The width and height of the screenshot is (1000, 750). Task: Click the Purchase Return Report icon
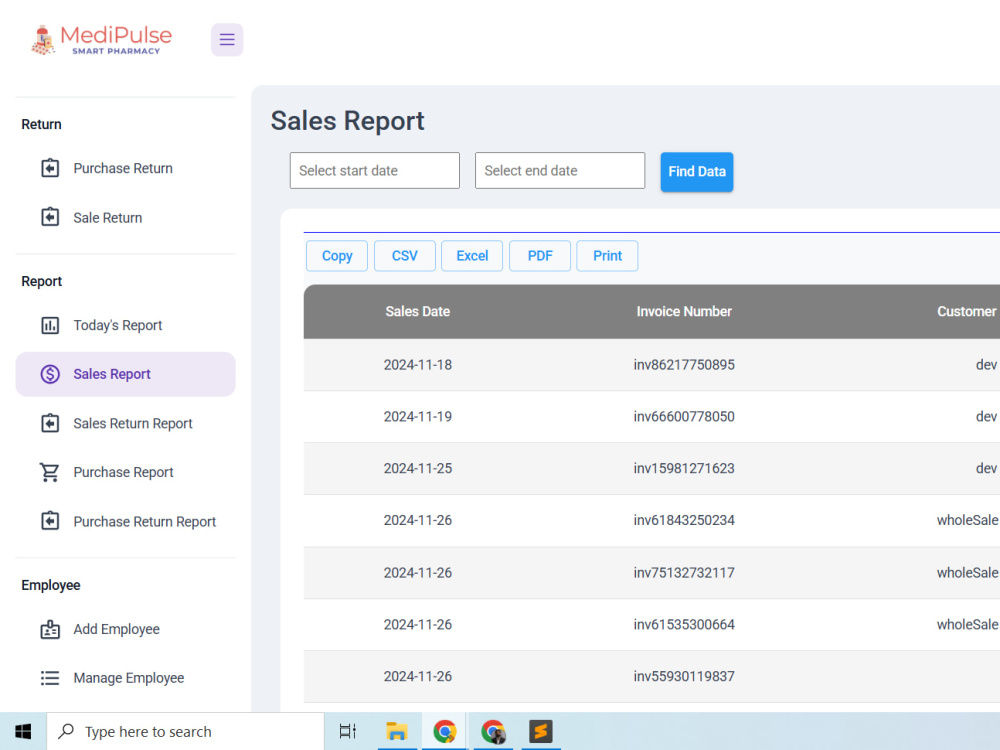pos(50,522)
